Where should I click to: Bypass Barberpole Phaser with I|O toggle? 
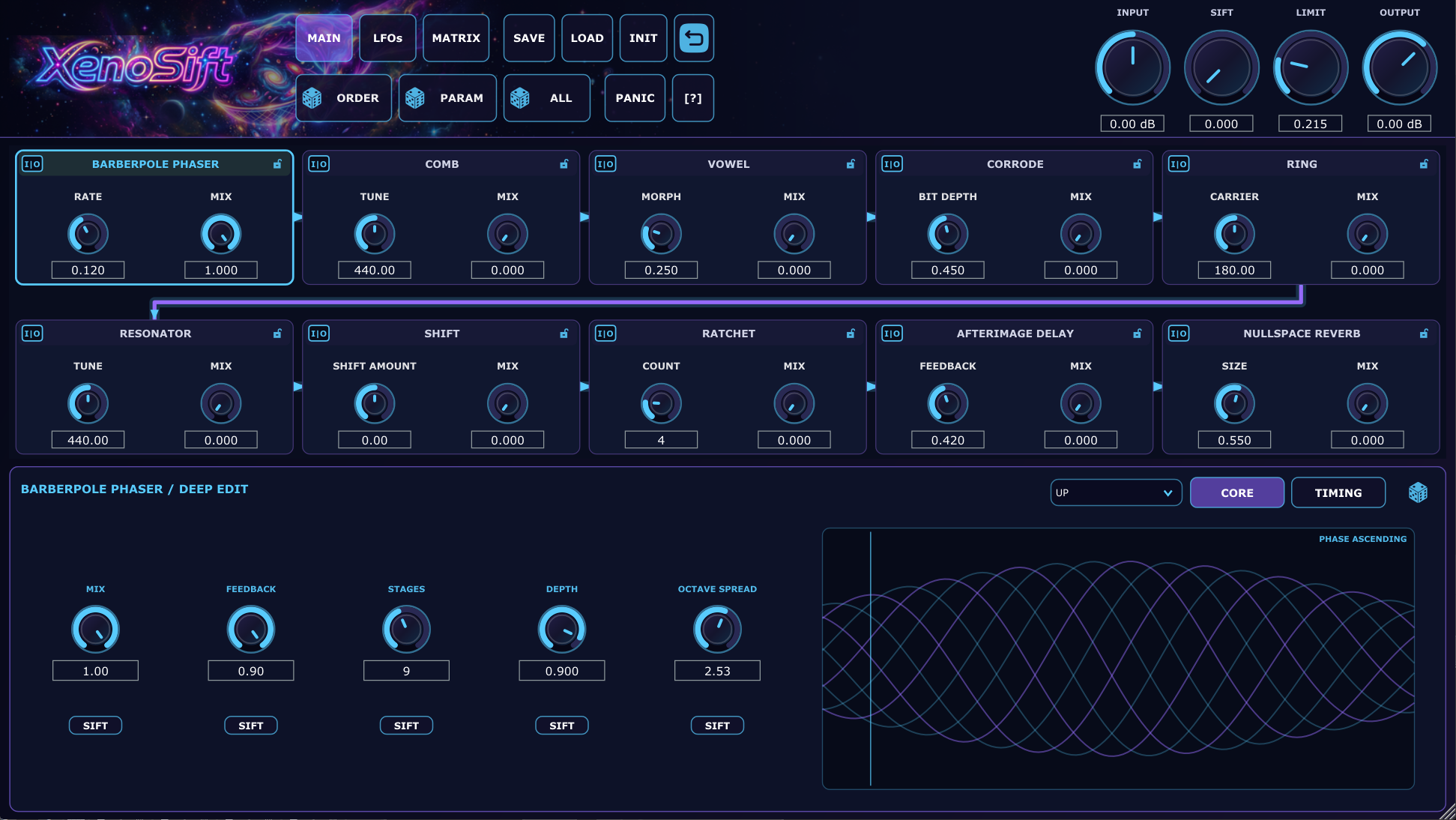pyautogui.click(x=32, y=164)
